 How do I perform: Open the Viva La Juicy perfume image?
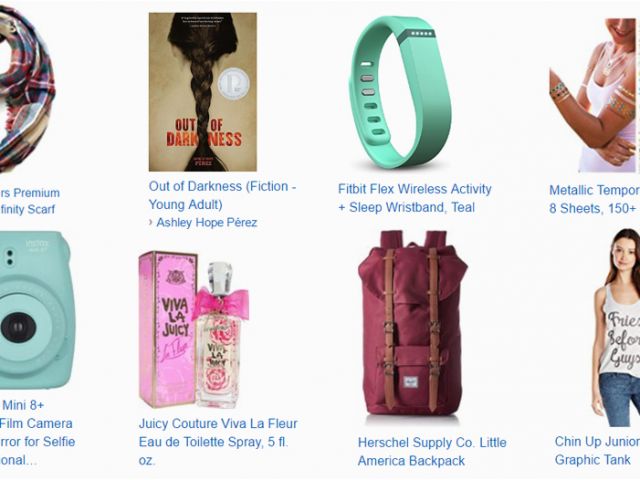pyautogui.click(x=194, y=329)
